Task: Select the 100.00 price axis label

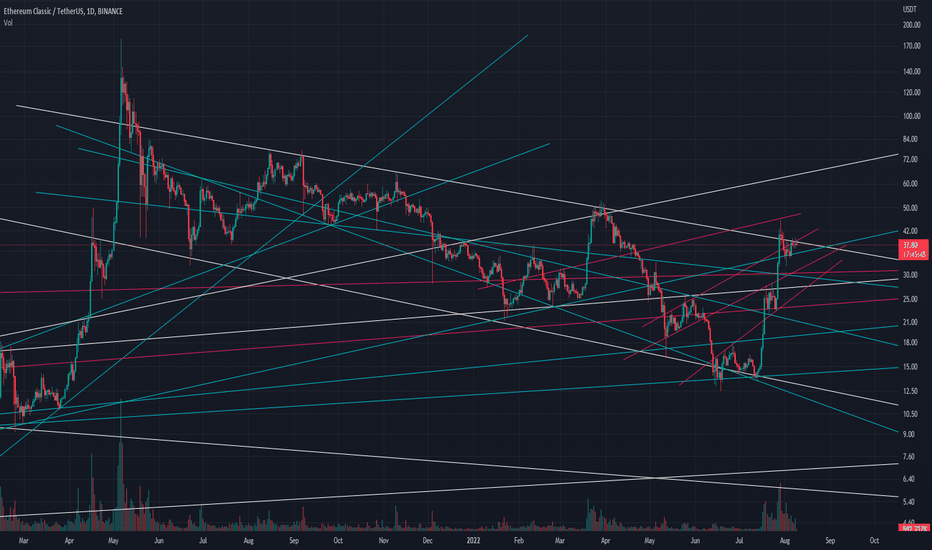Action: coord(911,117)
